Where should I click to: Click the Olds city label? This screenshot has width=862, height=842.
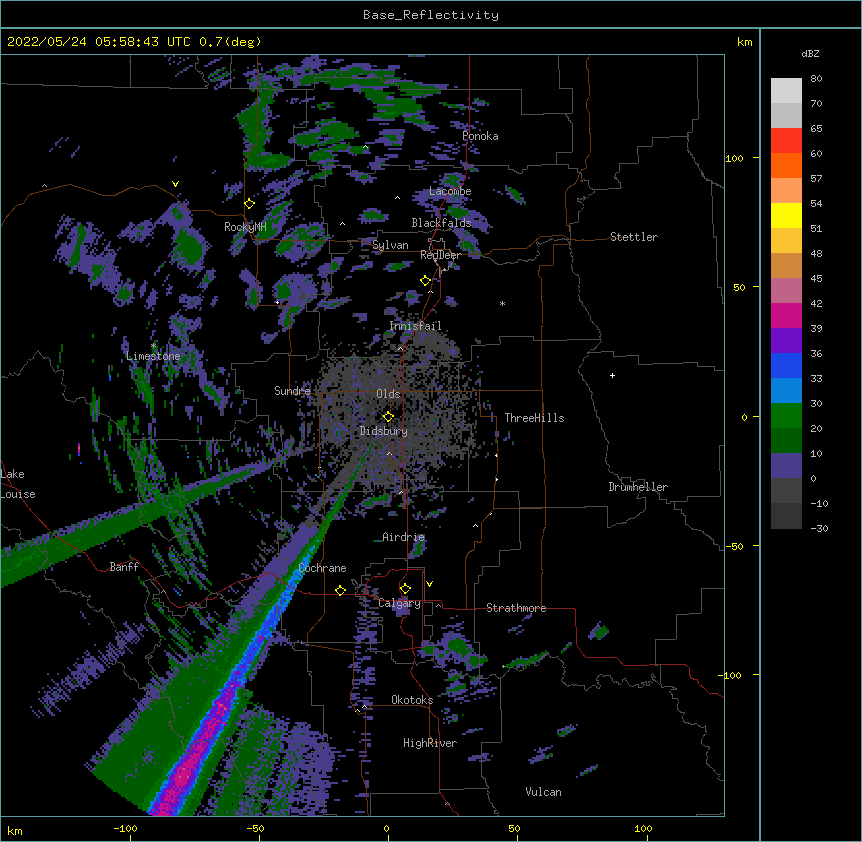coord(388,394)
